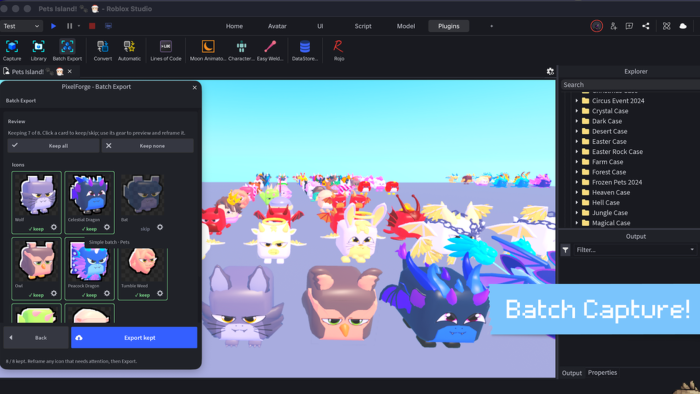Switch to the Script tab
Screen dimensions: 700x394
(363, 26)
